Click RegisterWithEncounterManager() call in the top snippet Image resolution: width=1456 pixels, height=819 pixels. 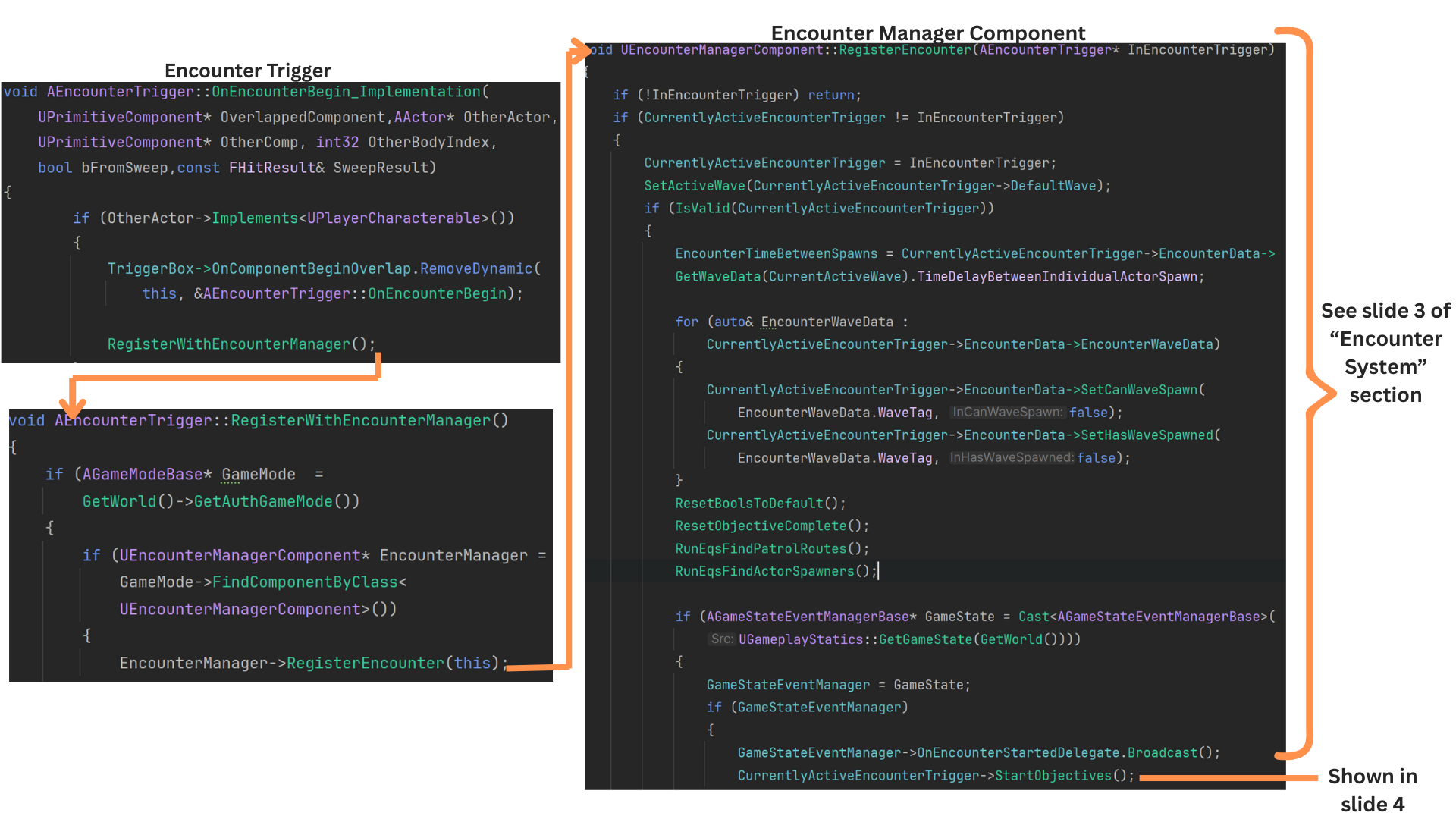tap(240, 344)
